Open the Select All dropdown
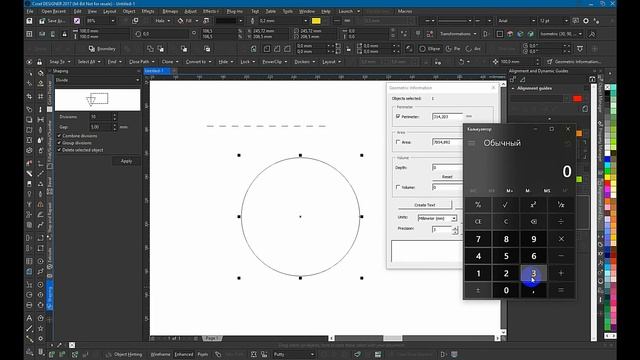 point(89,62)
